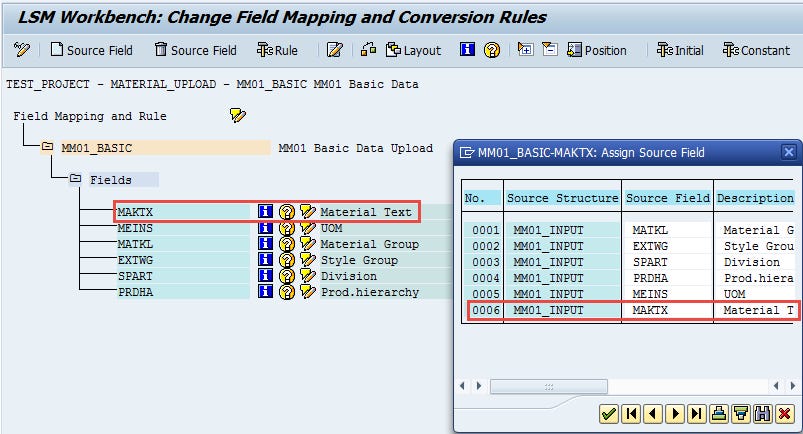Collapse the Fields folder node
The width and height of the screenshot is (803, 434).
75,179
